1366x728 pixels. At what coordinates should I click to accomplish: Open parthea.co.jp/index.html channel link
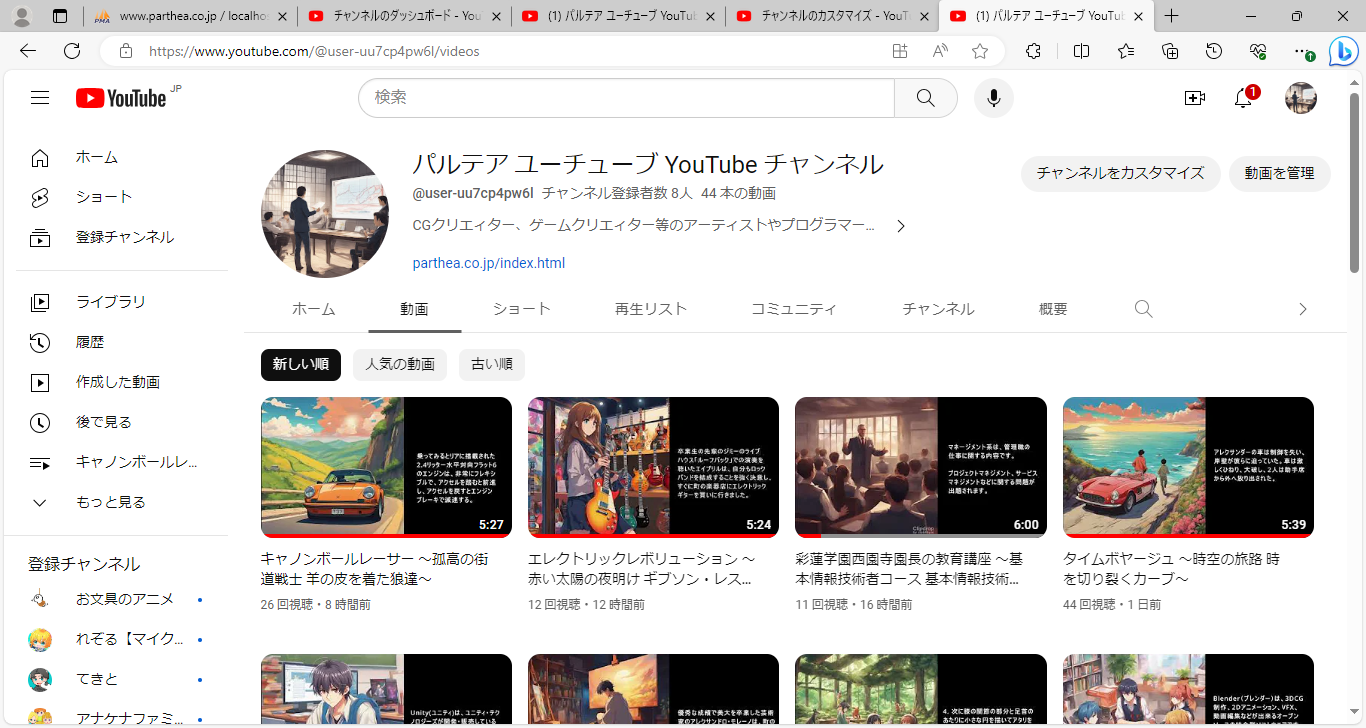pos(488,263)
